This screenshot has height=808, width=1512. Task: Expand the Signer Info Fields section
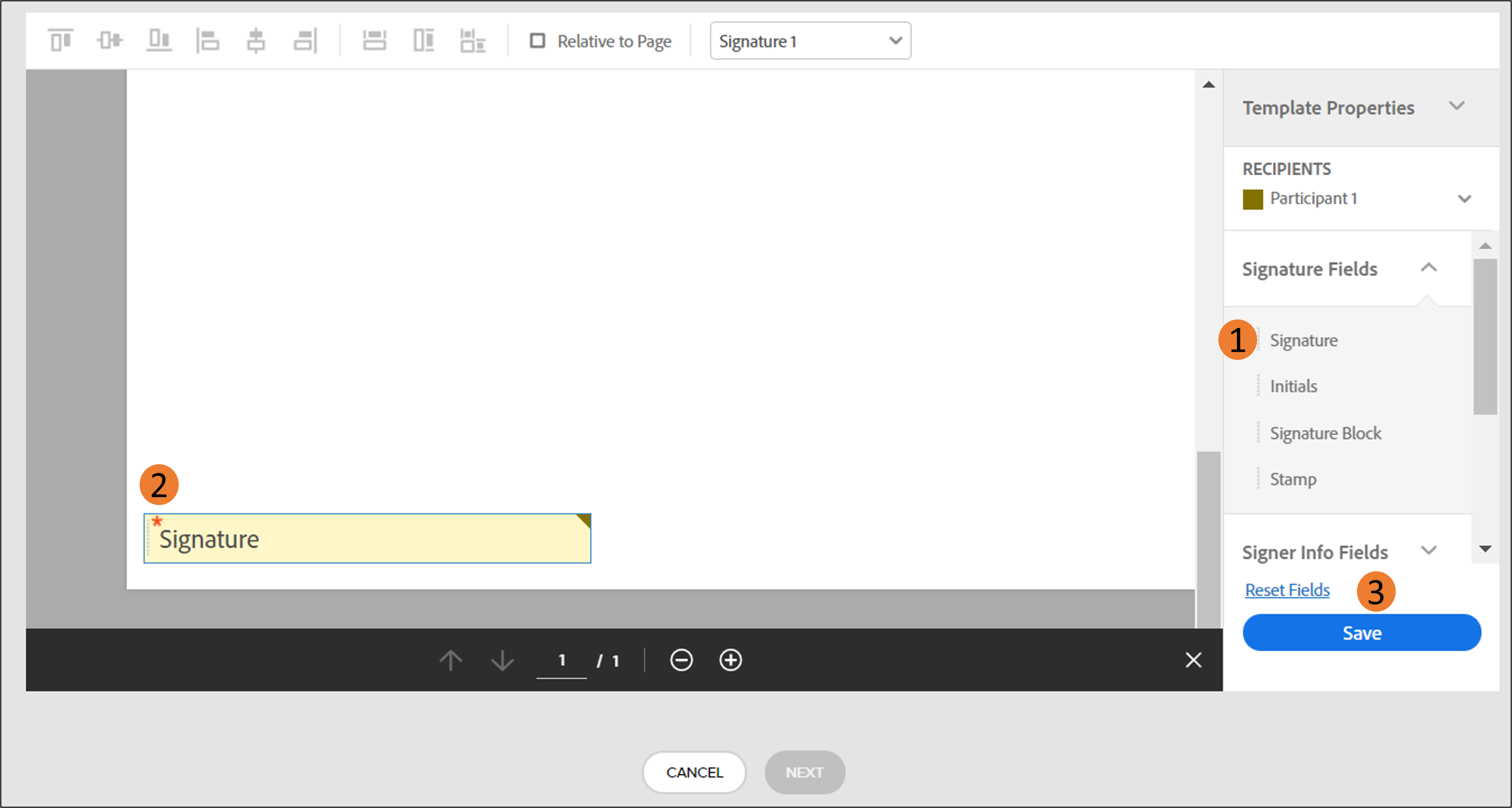(x=1428, y=551)
